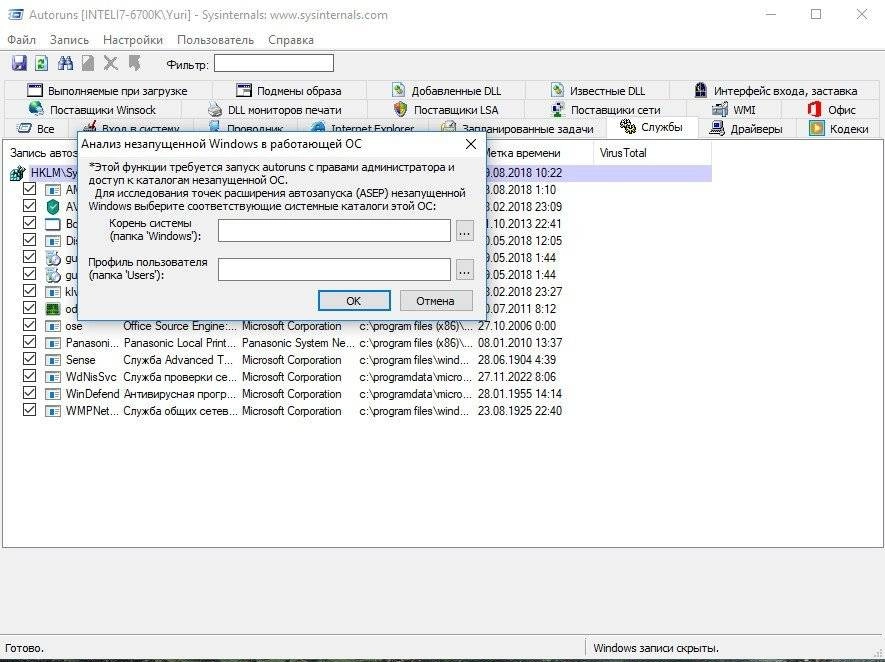Click the Delete X toolbar icon
Screen dimensions: 885x662
click(x=111, y=63)
